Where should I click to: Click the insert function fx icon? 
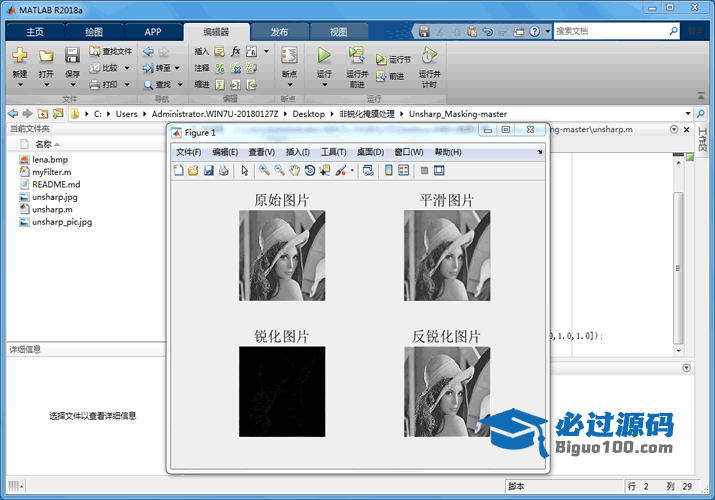pos(236,51)
